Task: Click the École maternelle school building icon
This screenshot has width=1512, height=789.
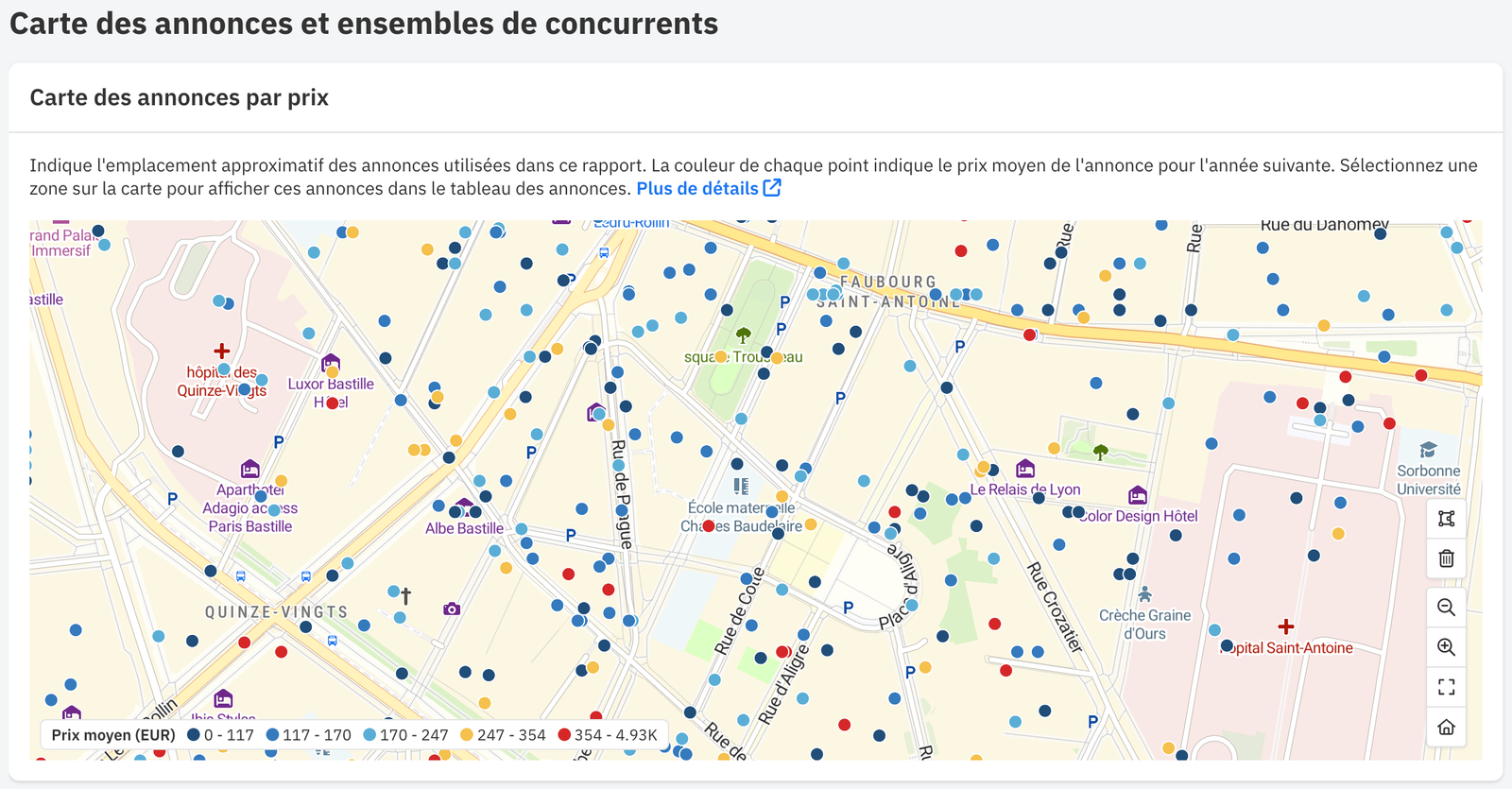Action: point(741,487)
